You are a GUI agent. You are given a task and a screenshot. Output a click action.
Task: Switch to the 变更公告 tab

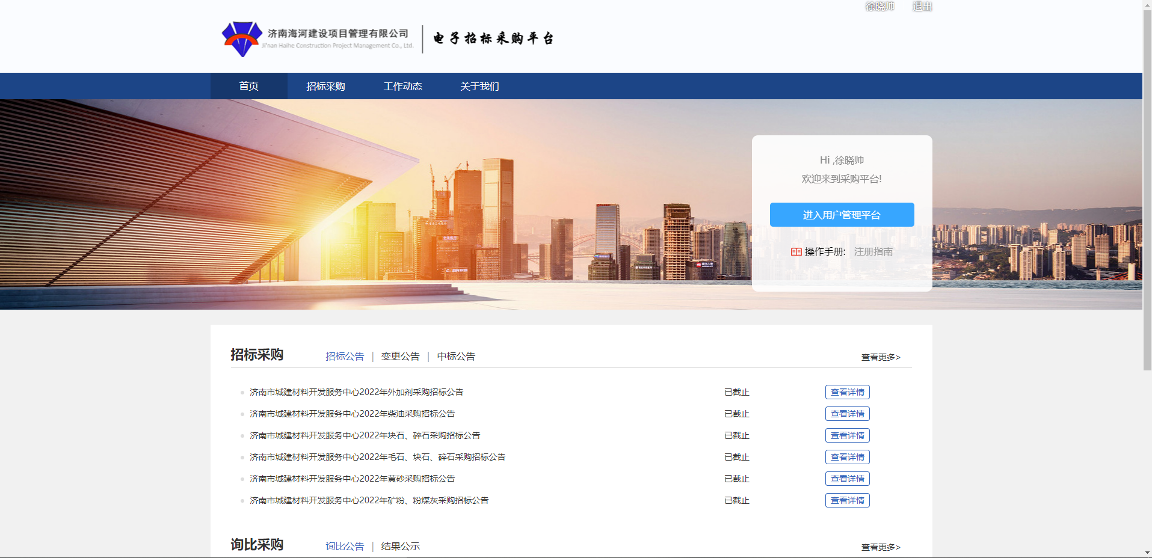point(400,356)
